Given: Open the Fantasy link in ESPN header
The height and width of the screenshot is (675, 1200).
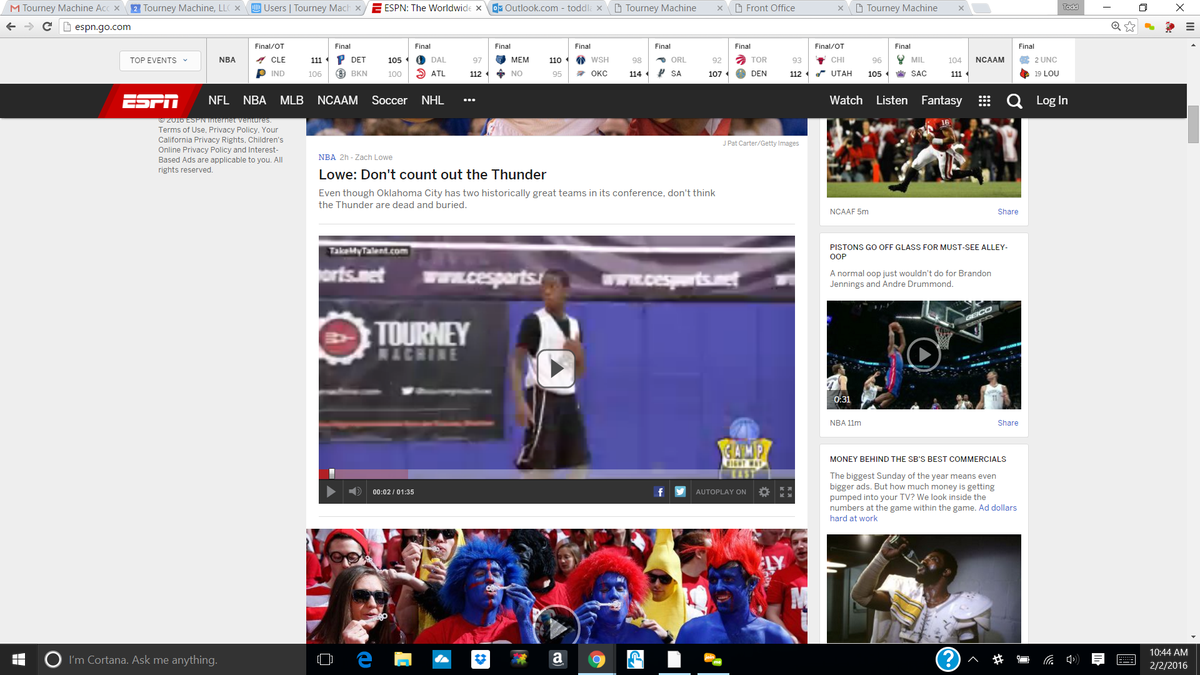Looking at the screenshot, I should click(x=941, y=100).
